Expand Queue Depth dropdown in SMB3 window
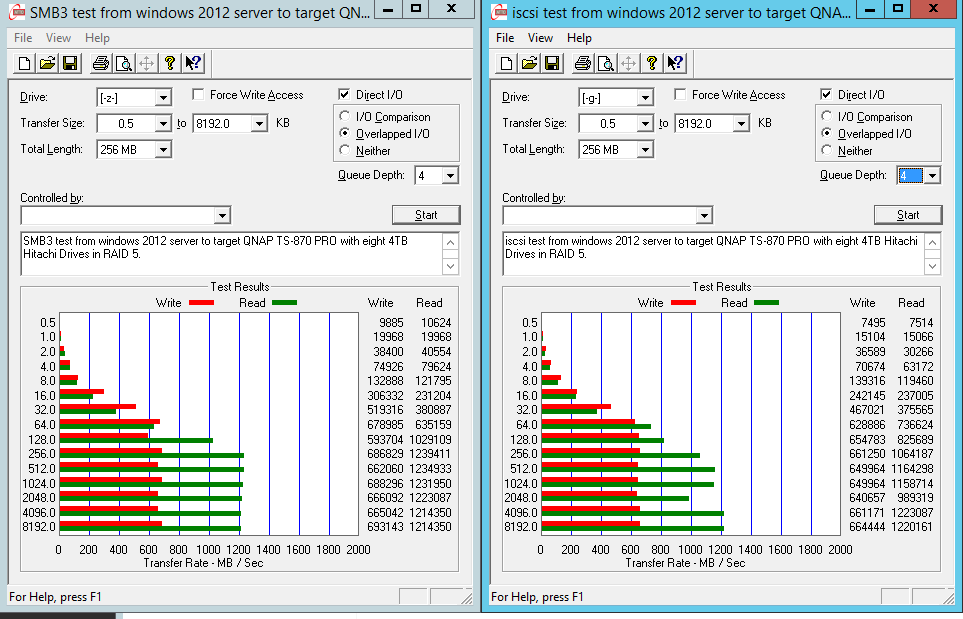The width and height of the screenshot is (963, 619). 450,176
